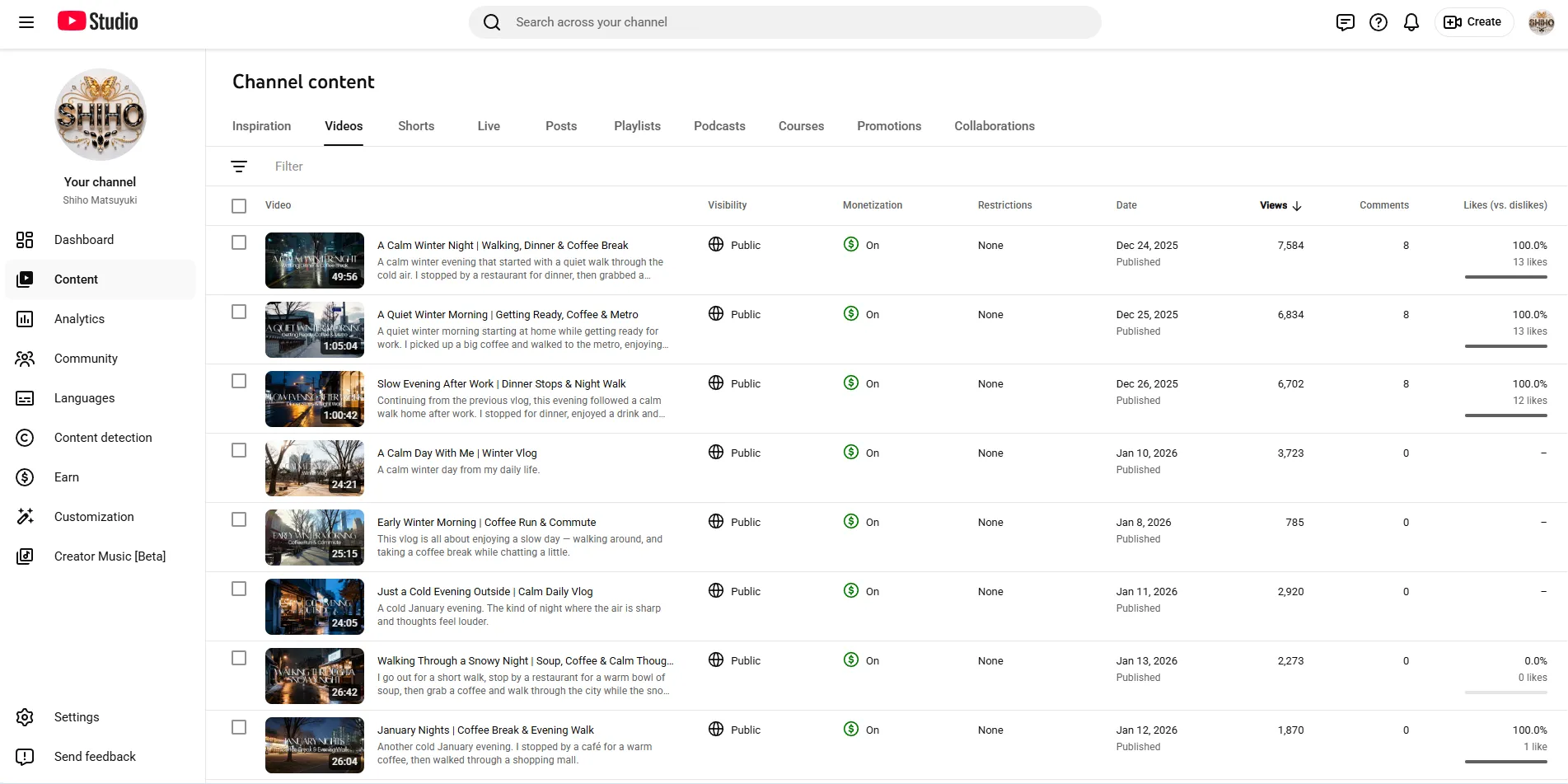Image resolution: width=1568 pixels, height=784 pixels.
Task: Switch to the Live tab
Action: pos(489,126)
